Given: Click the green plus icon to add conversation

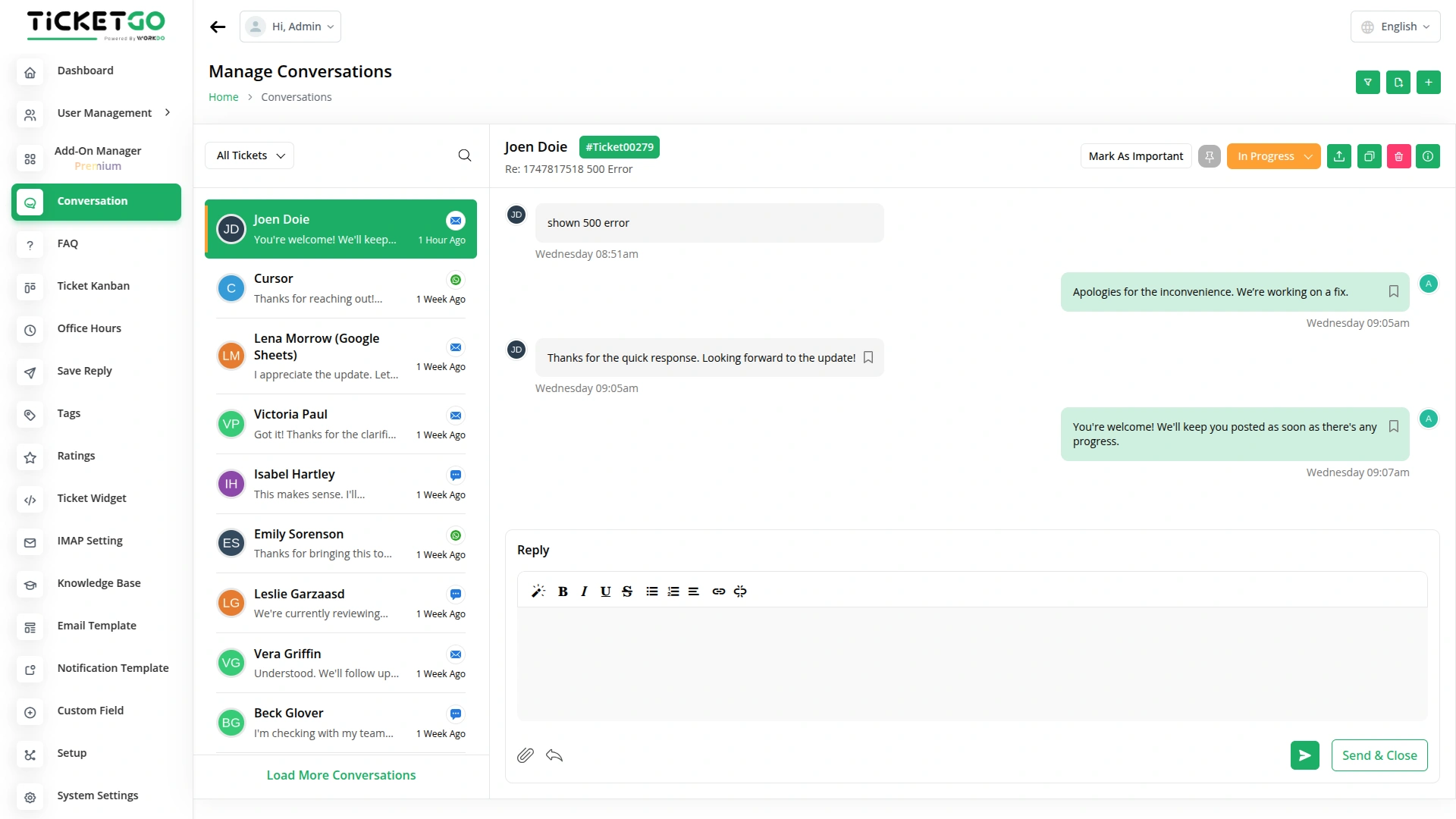Looking at the screenshot, I should 1429,82.
